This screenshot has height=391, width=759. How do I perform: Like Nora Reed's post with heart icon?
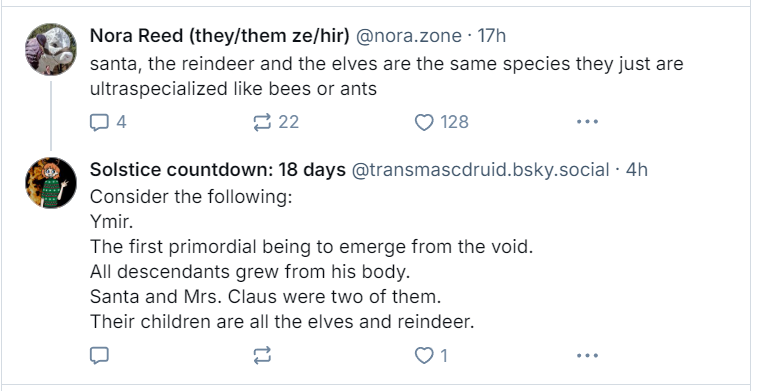(x=424, y=122)
